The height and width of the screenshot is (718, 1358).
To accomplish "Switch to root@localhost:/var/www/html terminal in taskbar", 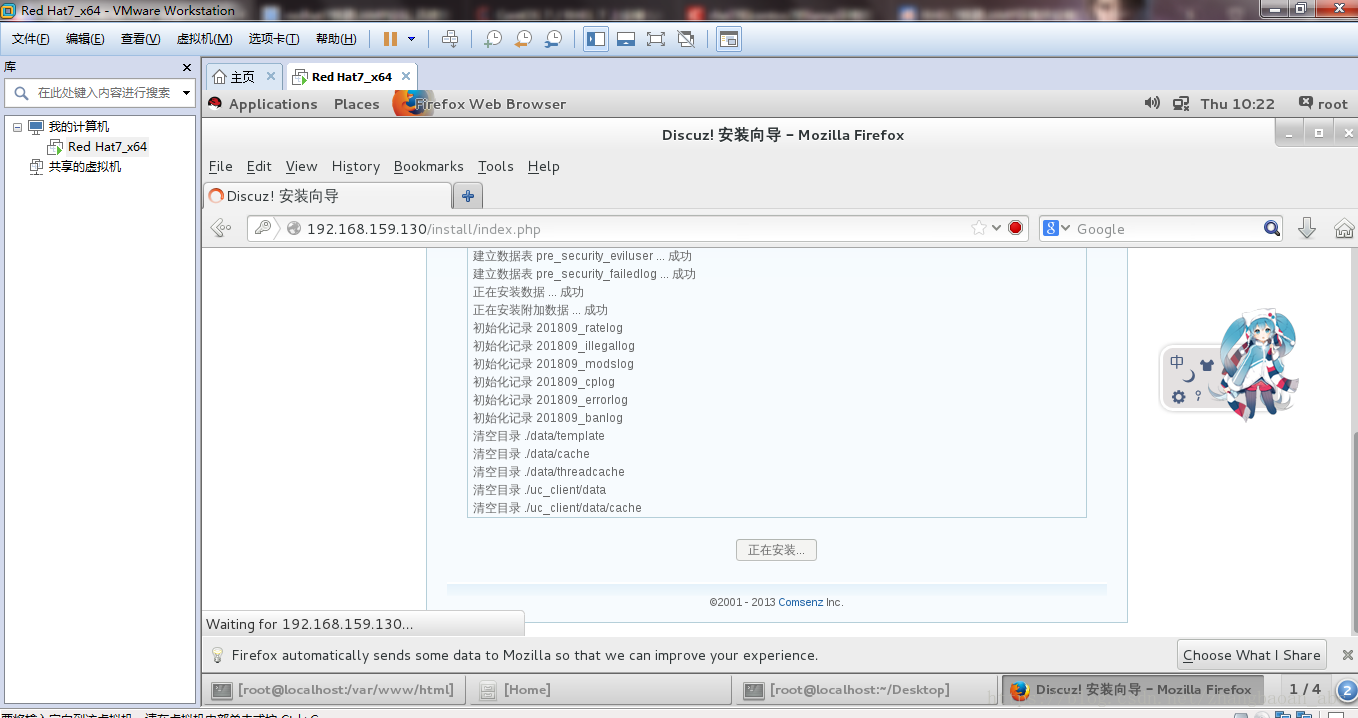I will pyautogui.click(x=335, y=690).
